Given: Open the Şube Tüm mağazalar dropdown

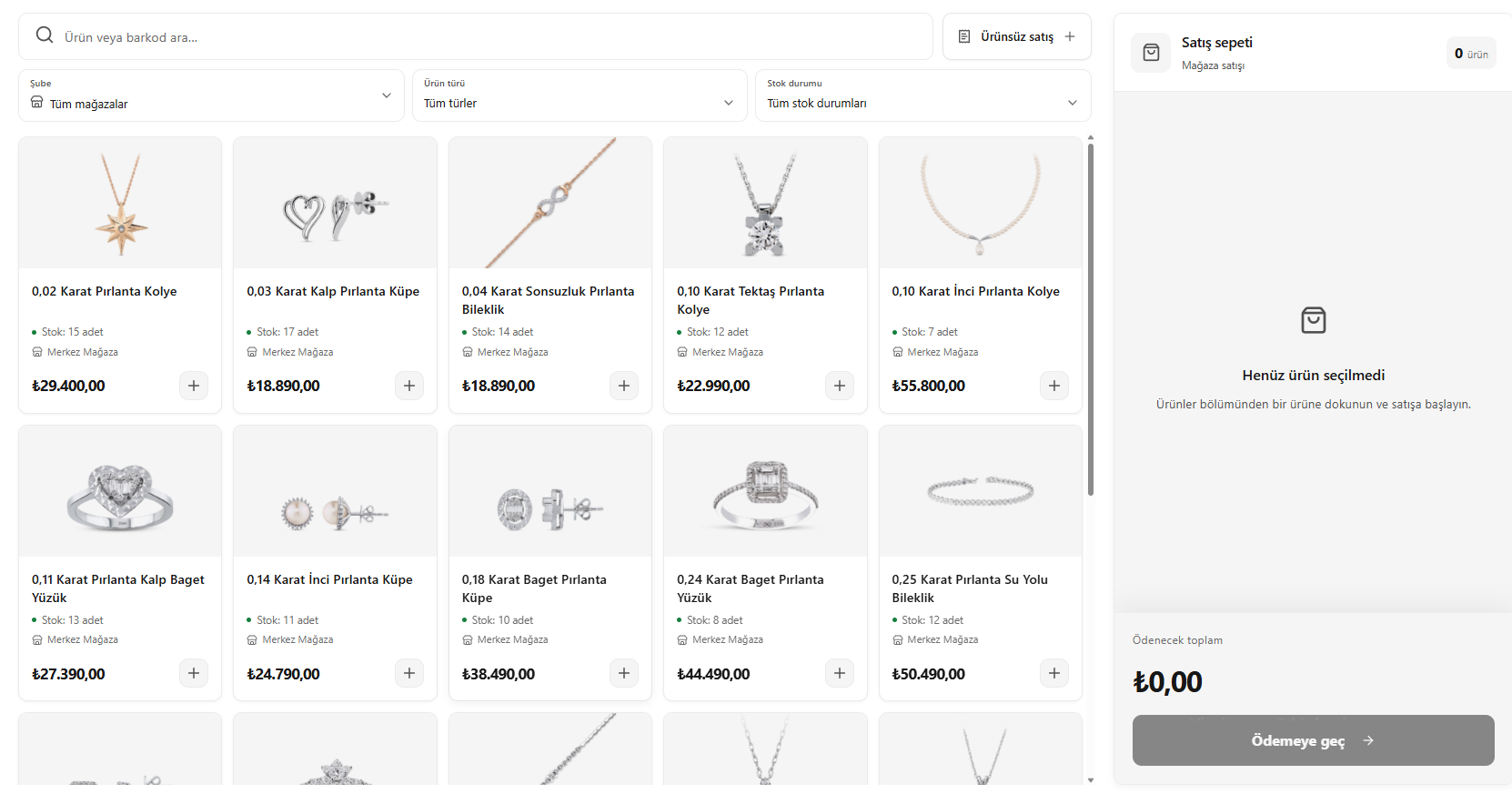Looking at the screenshot, I should click(x=211, y=95).
